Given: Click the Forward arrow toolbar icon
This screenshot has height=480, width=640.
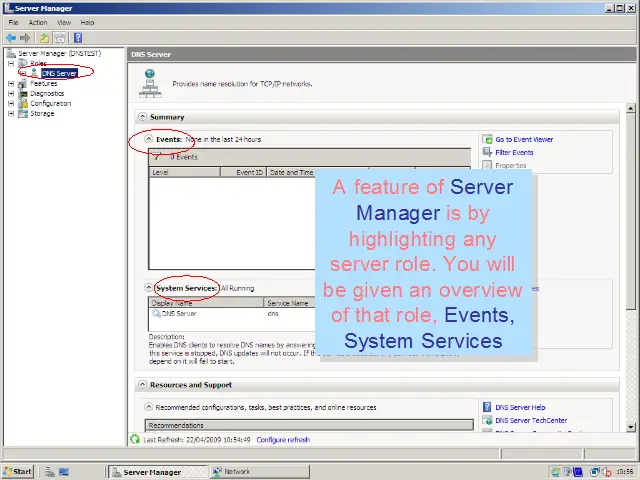Looking at the screenshot, I should point(25,38).
